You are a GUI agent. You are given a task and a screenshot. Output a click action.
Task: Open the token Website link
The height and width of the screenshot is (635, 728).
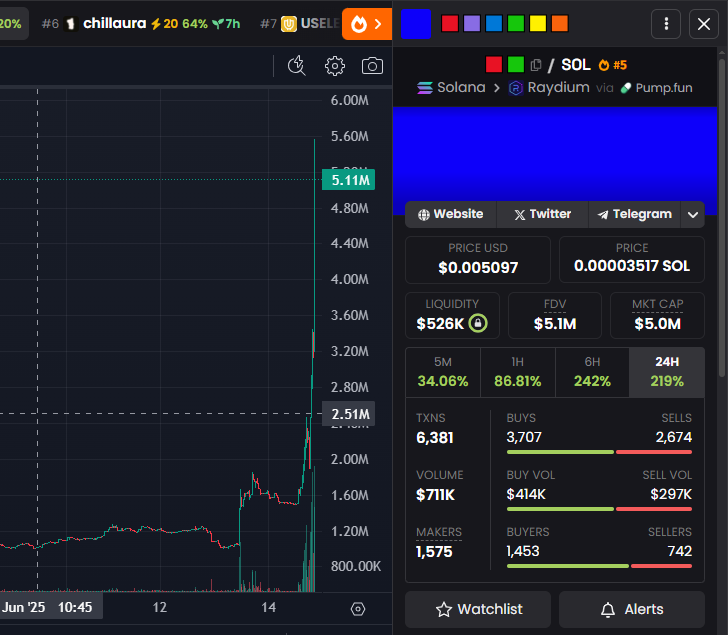point(450,214)
